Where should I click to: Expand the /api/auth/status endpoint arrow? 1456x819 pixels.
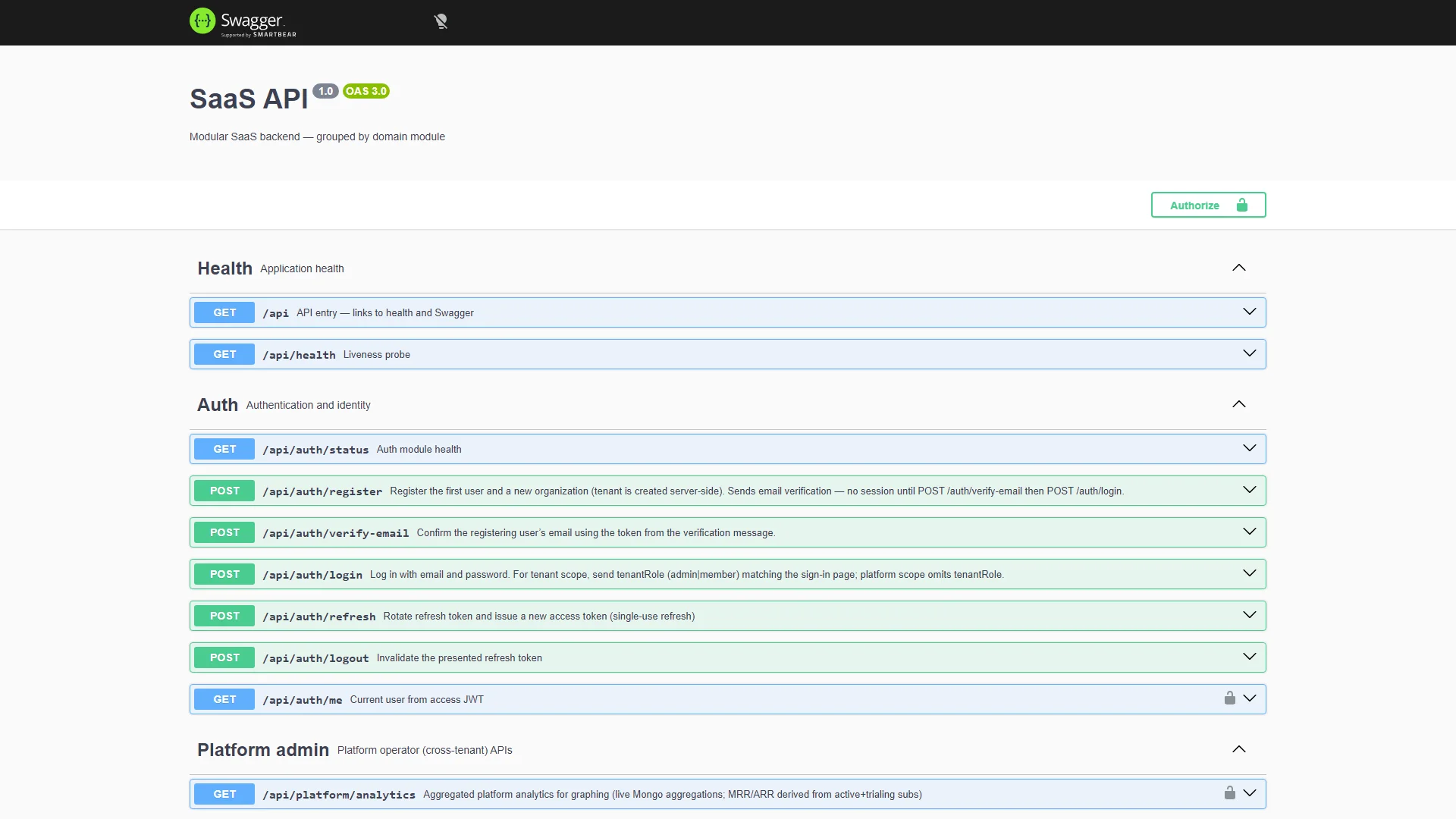pyautogui.click(x=1249, y=448)
